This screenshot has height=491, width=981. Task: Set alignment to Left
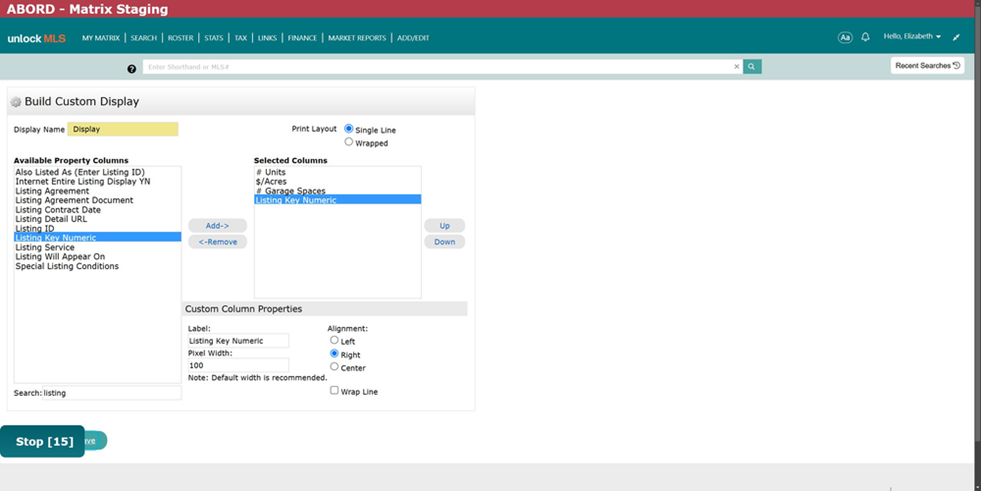click(x=334, y=340)
